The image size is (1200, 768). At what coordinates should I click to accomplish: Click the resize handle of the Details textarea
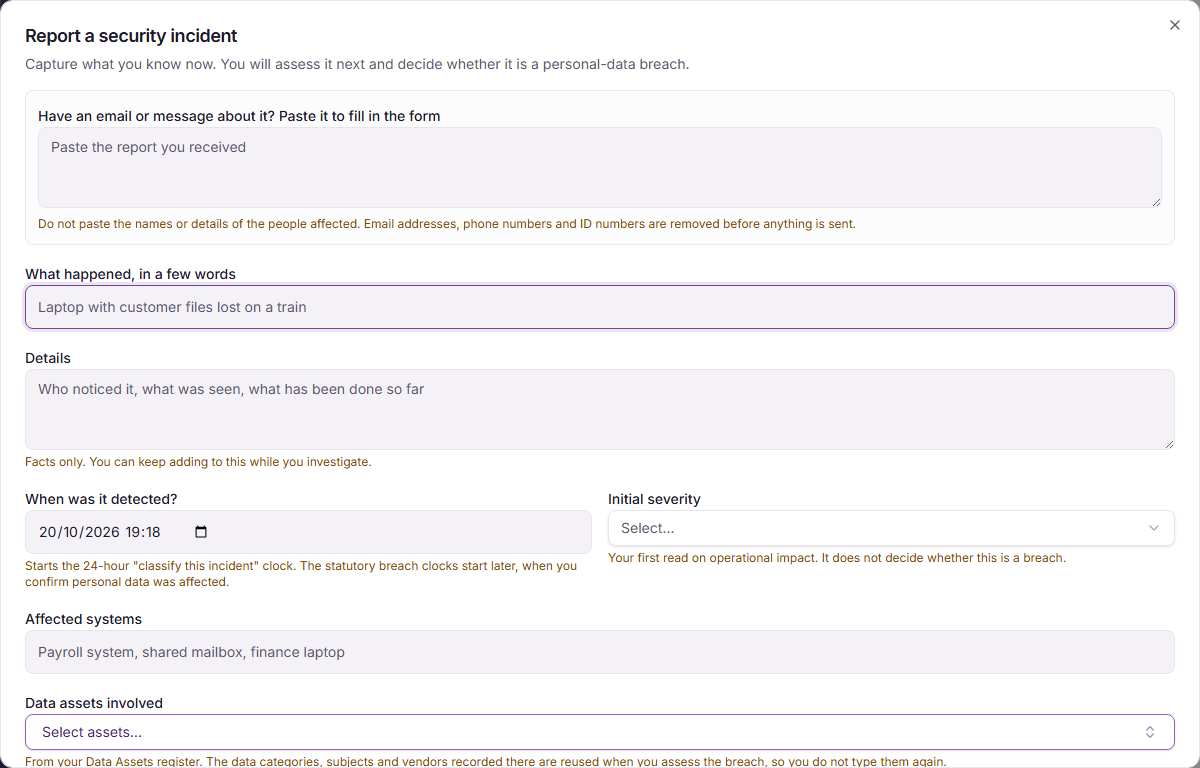point(1168,443)
